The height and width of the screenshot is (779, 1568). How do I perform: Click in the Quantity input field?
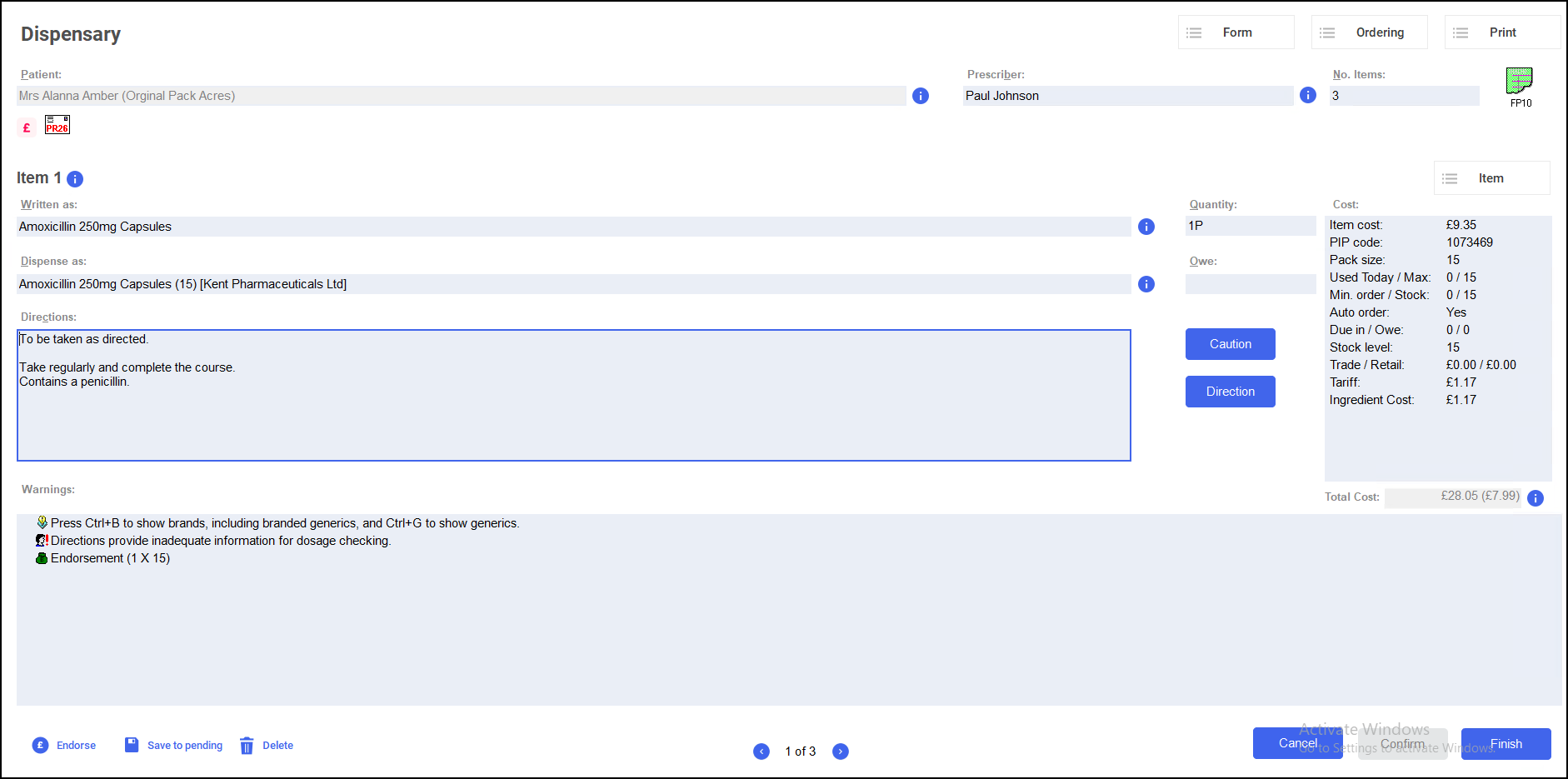(1250, 226)
